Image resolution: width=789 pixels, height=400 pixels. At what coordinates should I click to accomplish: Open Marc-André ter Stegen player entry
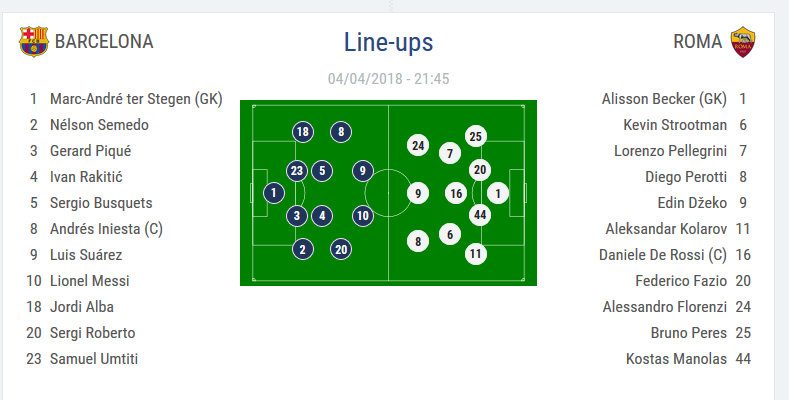click(x=136, y=99)
